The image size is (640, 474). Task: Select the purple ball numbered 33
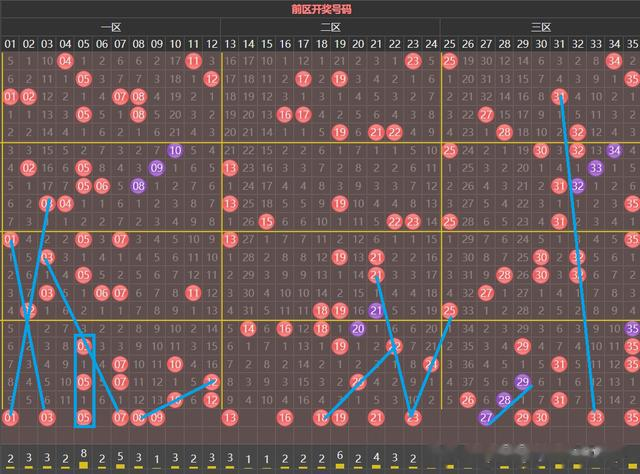click(596, 168)
